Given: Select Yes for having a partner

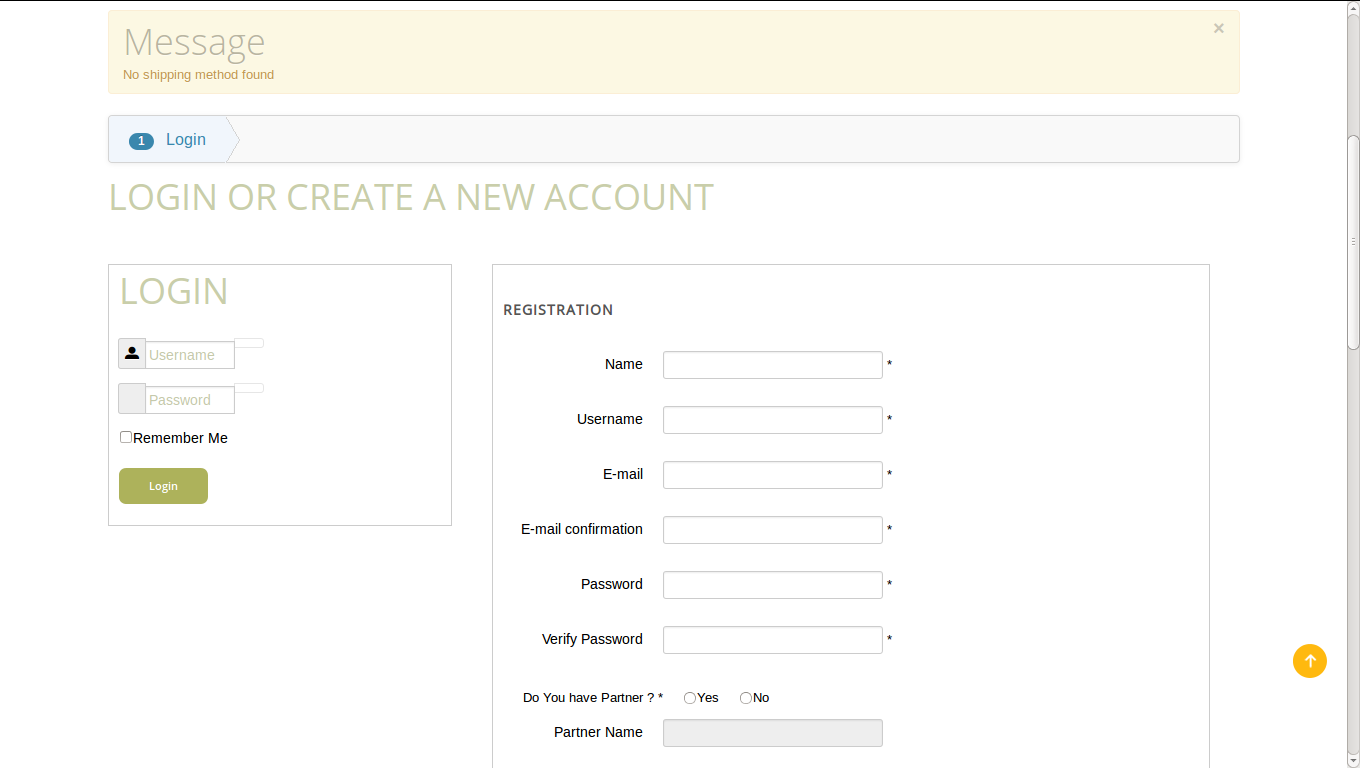Looking at the screenshot, I should tap(690, 698).
